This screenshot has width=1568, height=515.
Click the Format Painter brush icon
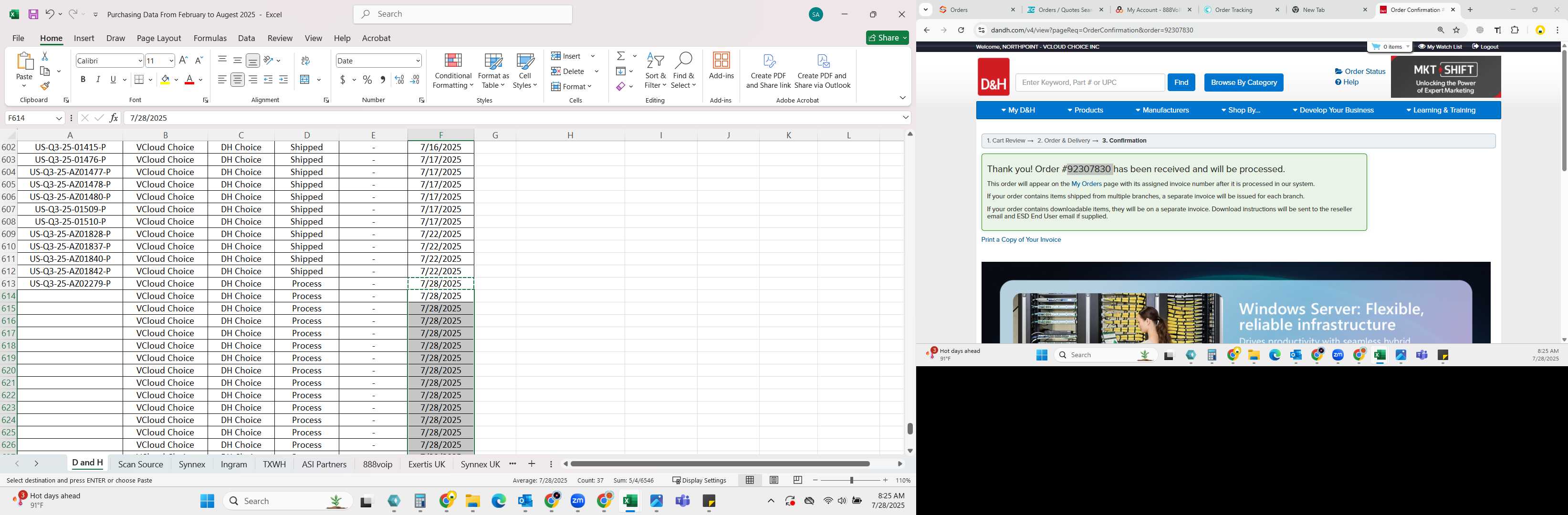(44, 86)
